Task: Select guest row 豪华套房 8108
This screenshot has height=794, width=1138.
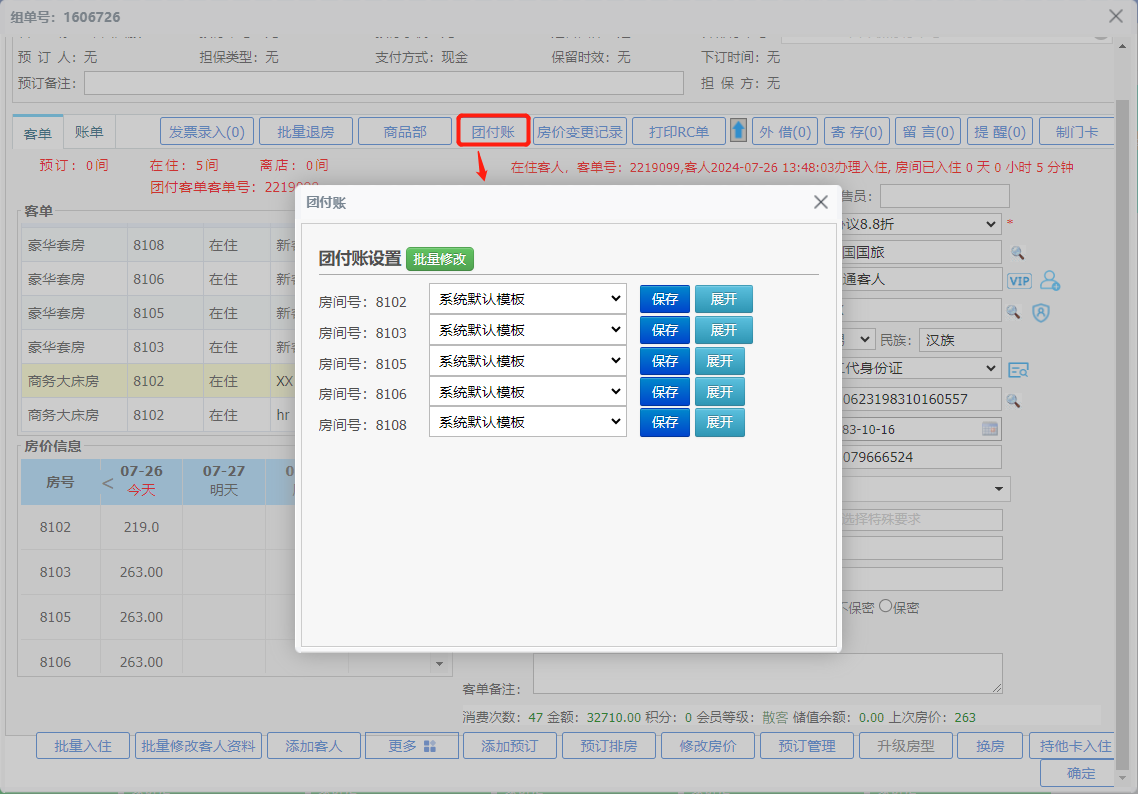Action: coord(158,245)
